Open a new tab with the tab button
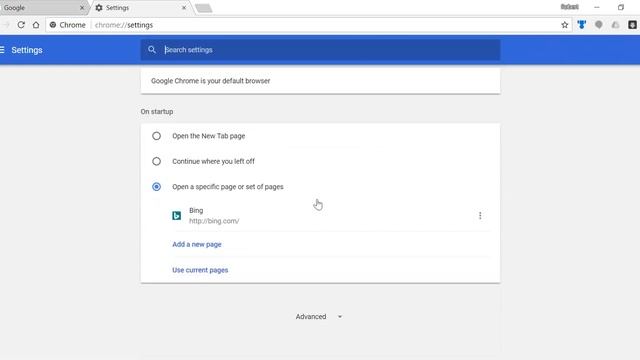The width and height of the screenshot is (640, 360). (x=203, y=8)
